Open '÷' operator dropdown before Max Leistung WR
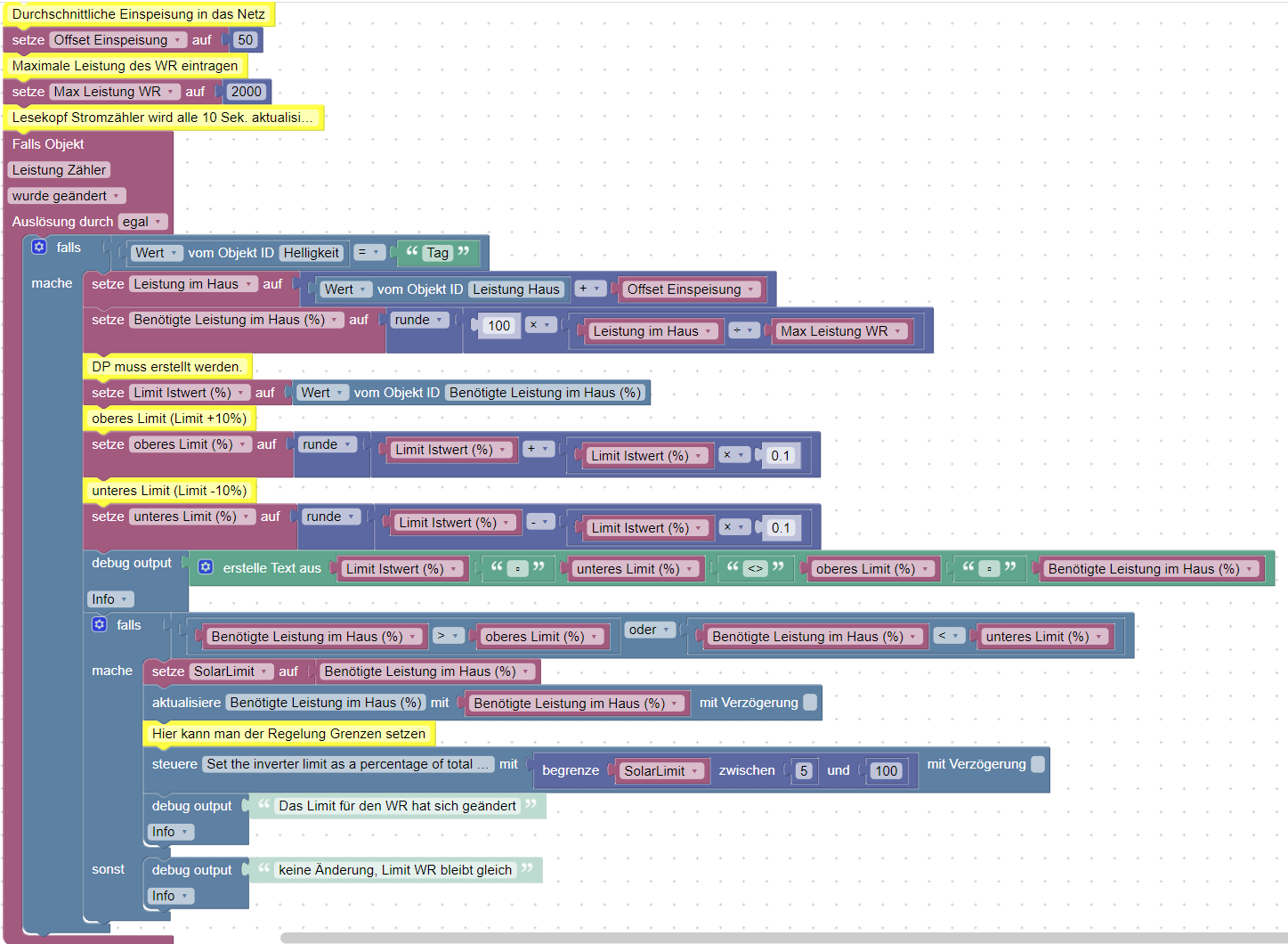 point(743,330)
